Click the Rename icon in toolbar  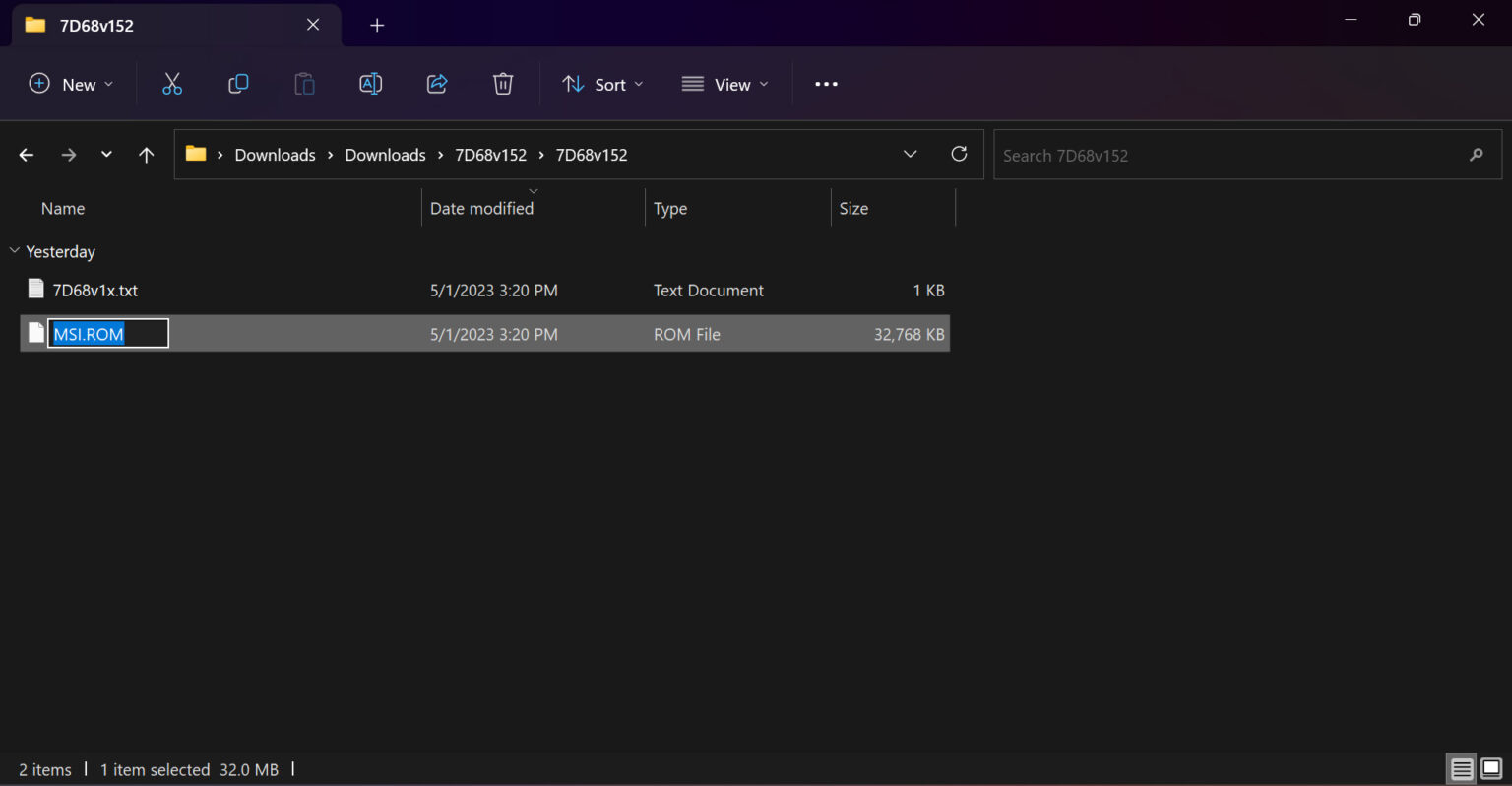pos(371,85)
